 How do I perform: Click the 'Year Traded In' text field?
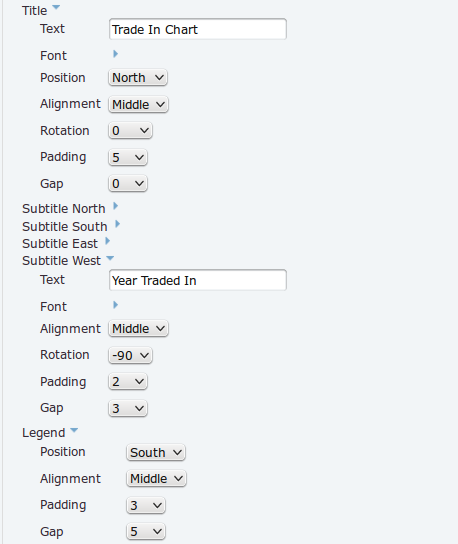pyautogui.click(x=198, y=280)
